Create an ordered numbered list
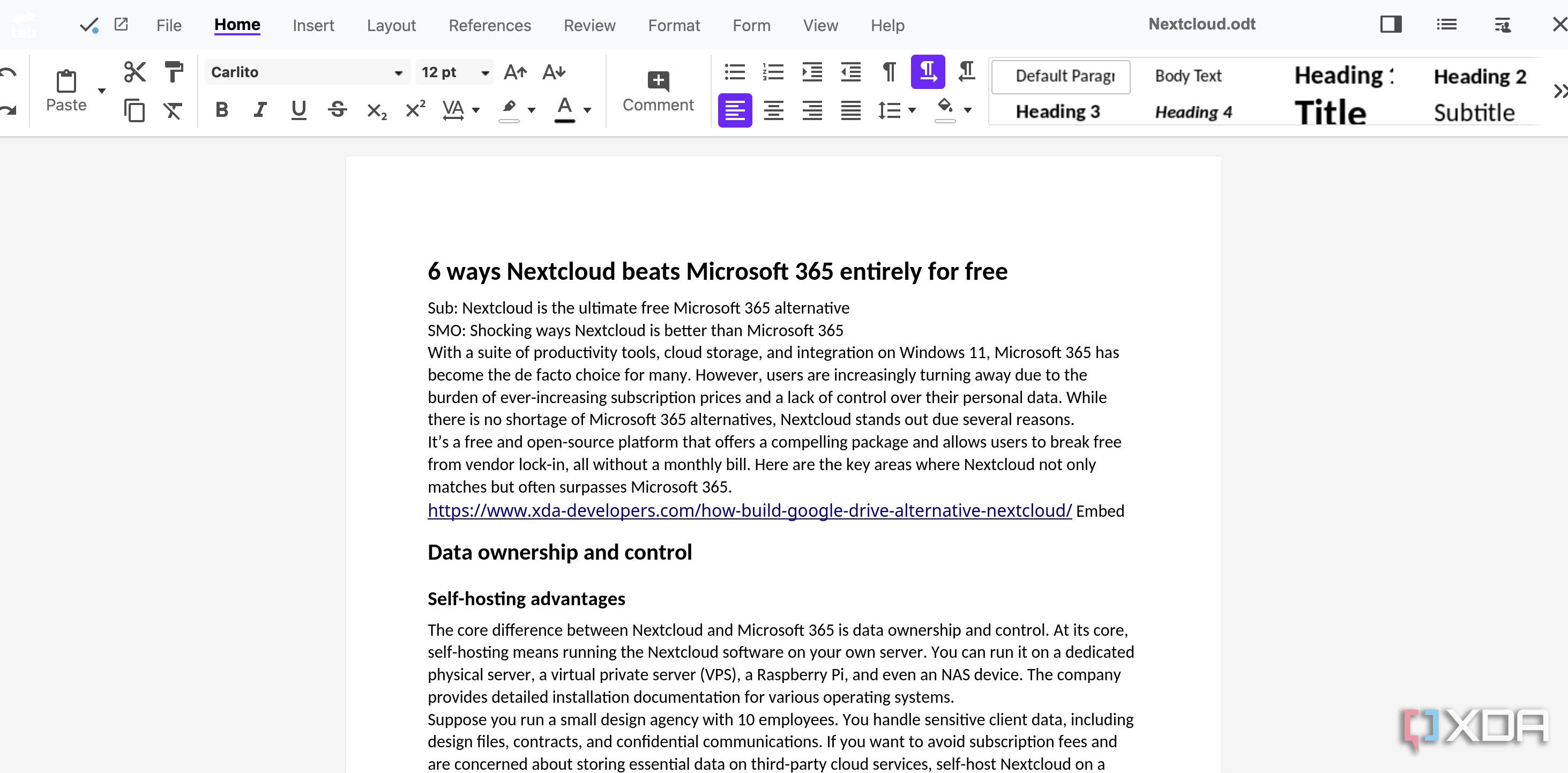 (x=773, y=72)
